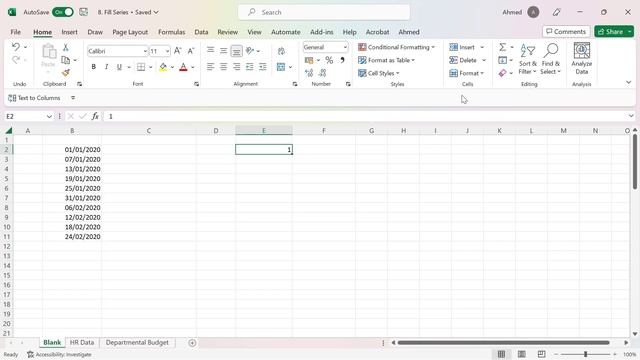The image size is (640, 360).
Task: Click the Clear eraser icon
Action: 502,73
